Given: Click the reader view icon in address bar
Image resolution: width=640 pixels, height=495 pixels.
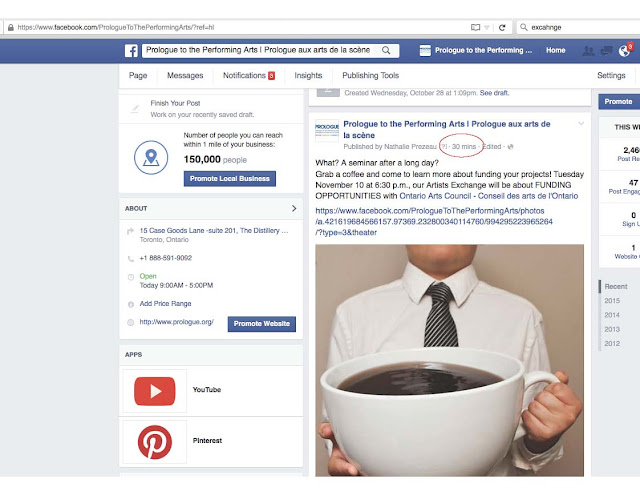Looking at the screenshot, I should coord(475,27).
